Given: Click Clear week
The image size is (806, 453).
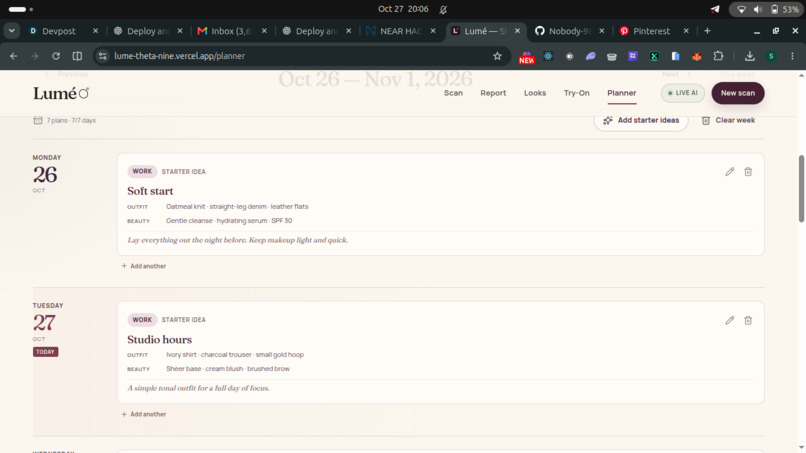Looking at the screenshot, I should (728, 120).
